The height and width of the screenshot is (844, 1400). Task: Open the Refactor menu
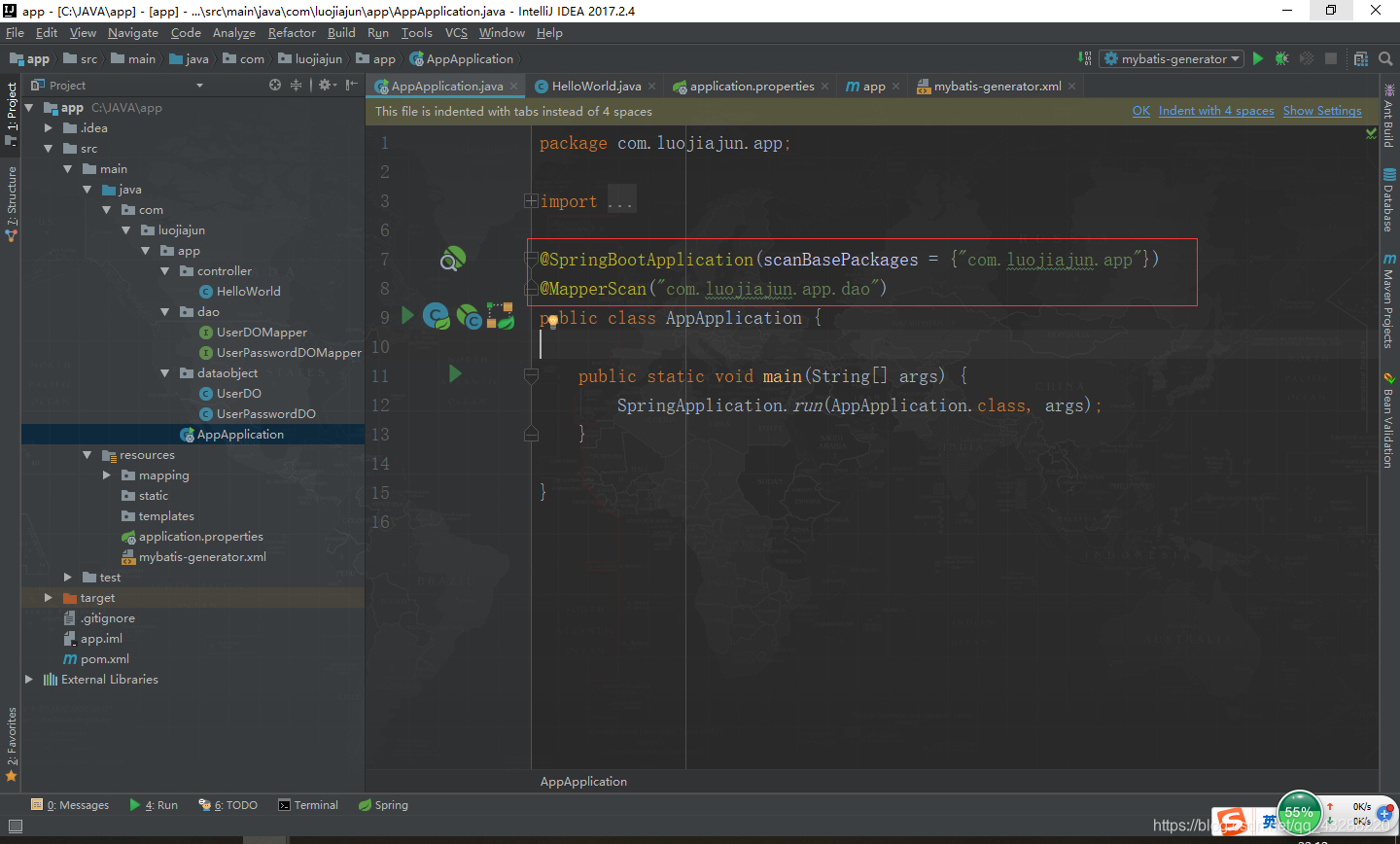(292, 33)
